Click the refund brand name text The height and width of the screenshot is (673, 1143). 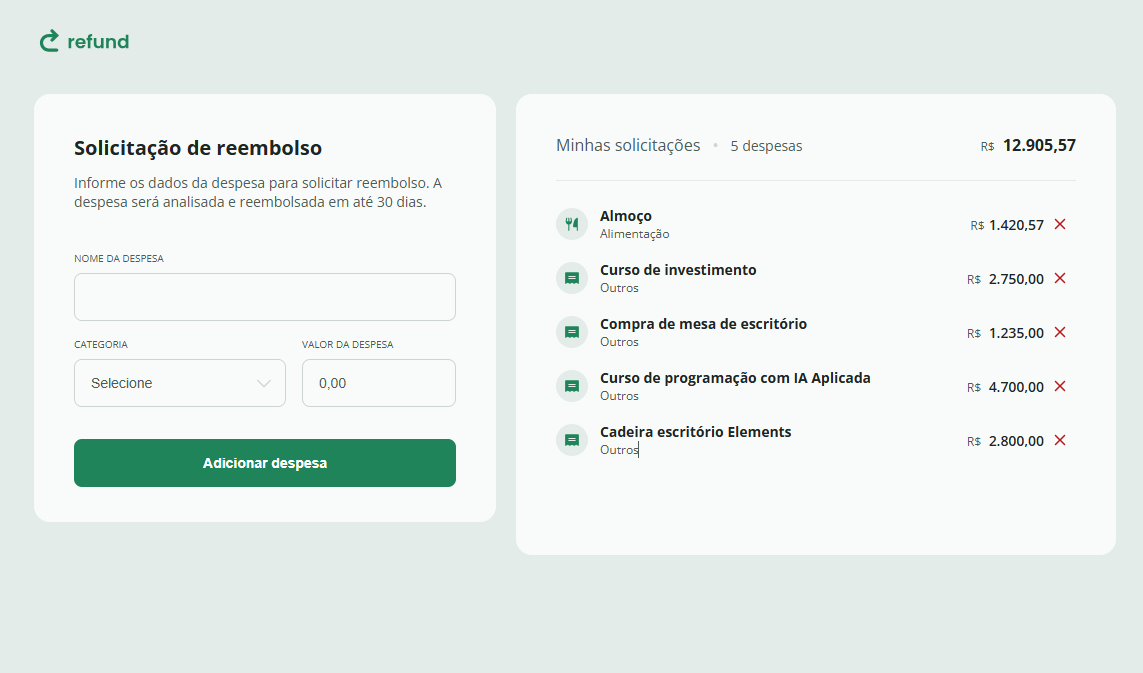pos(98,42)
